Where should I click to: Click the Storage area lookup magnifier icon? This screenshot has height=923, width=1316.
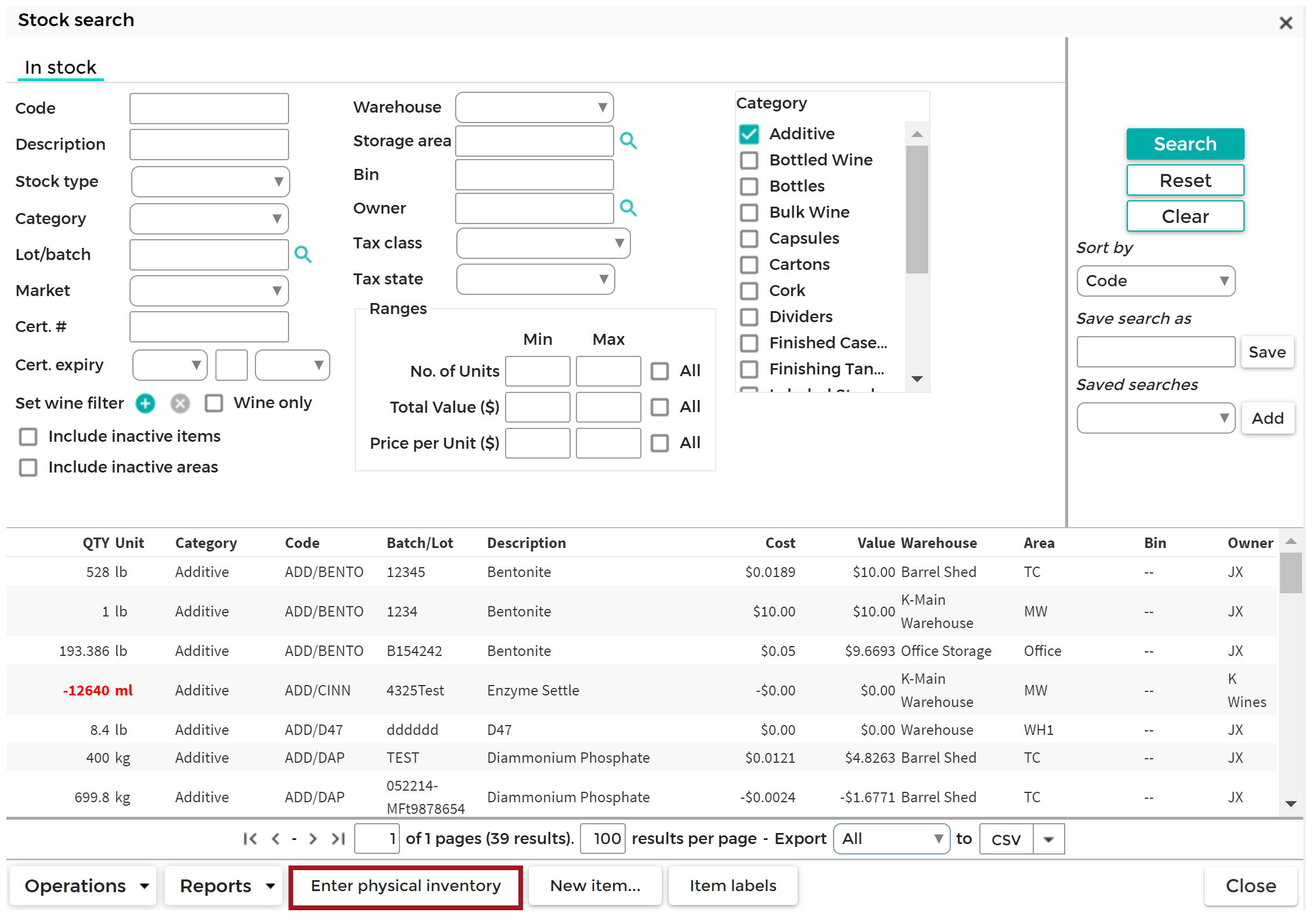(628, 140)
